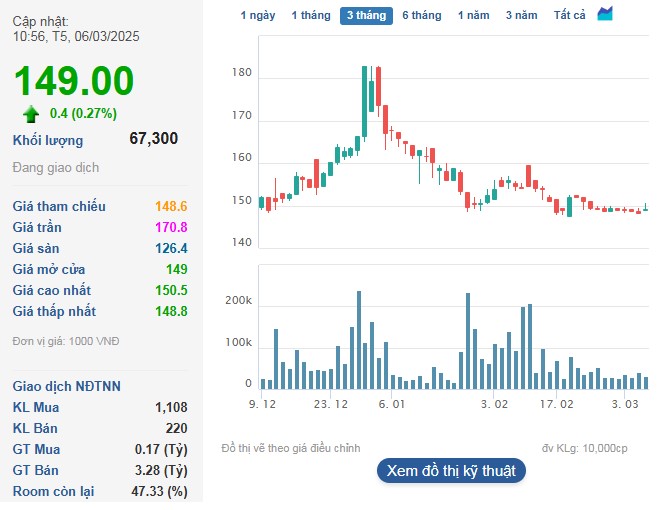Viewport: 667px width, 510px height.
Task: Click the Room còn lại percentage row
Action: [x=100, y=491]
